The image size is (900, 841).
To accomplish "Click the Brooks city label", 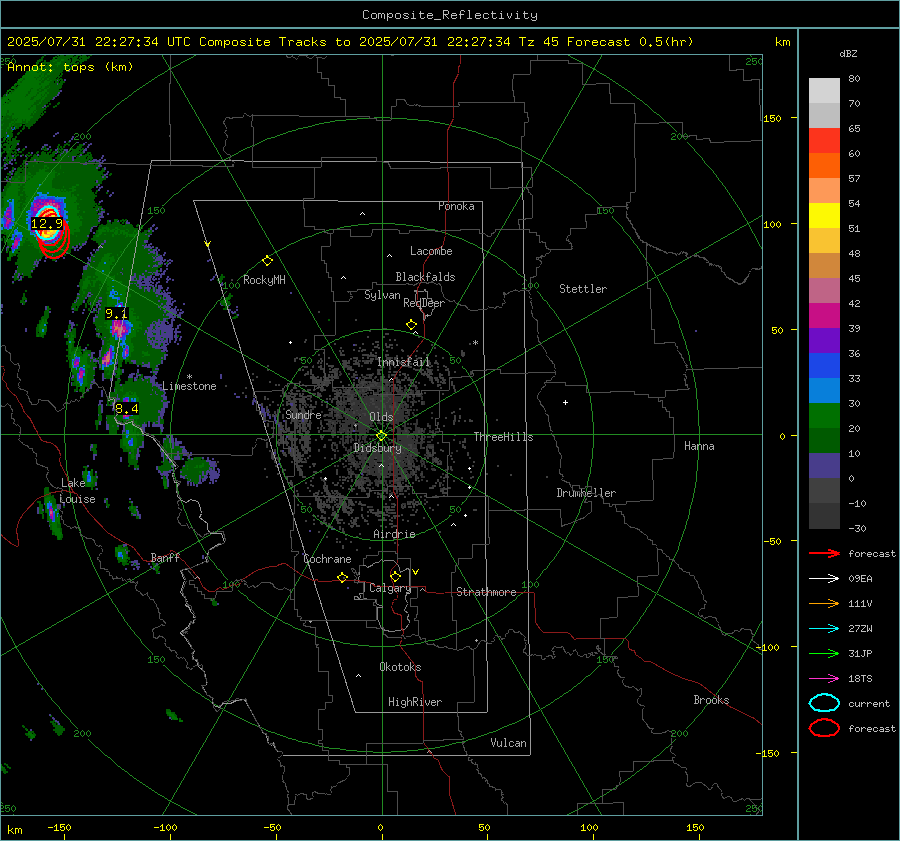I will point(711,700).
